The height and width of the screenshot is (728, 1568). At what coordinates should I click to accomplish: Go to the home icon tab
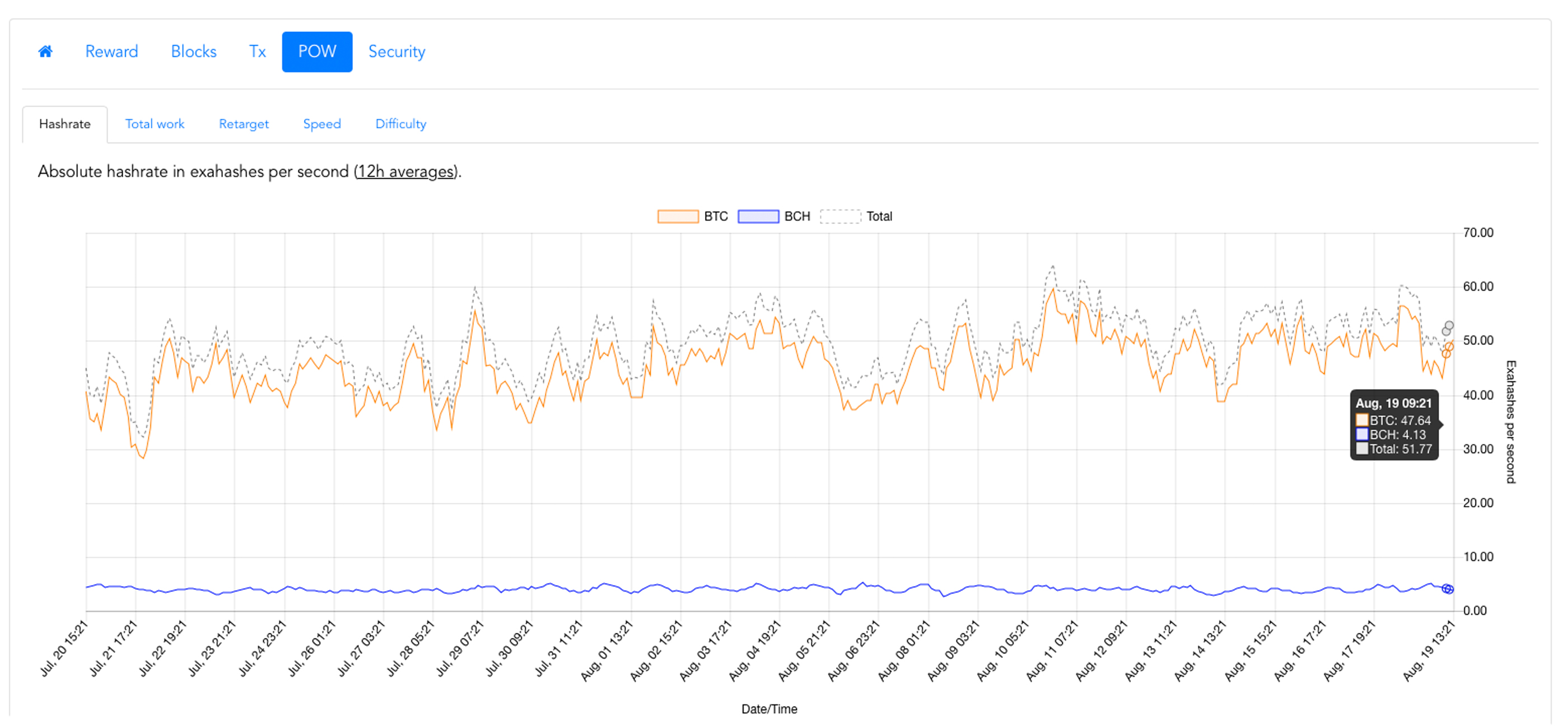coord(46,52)
